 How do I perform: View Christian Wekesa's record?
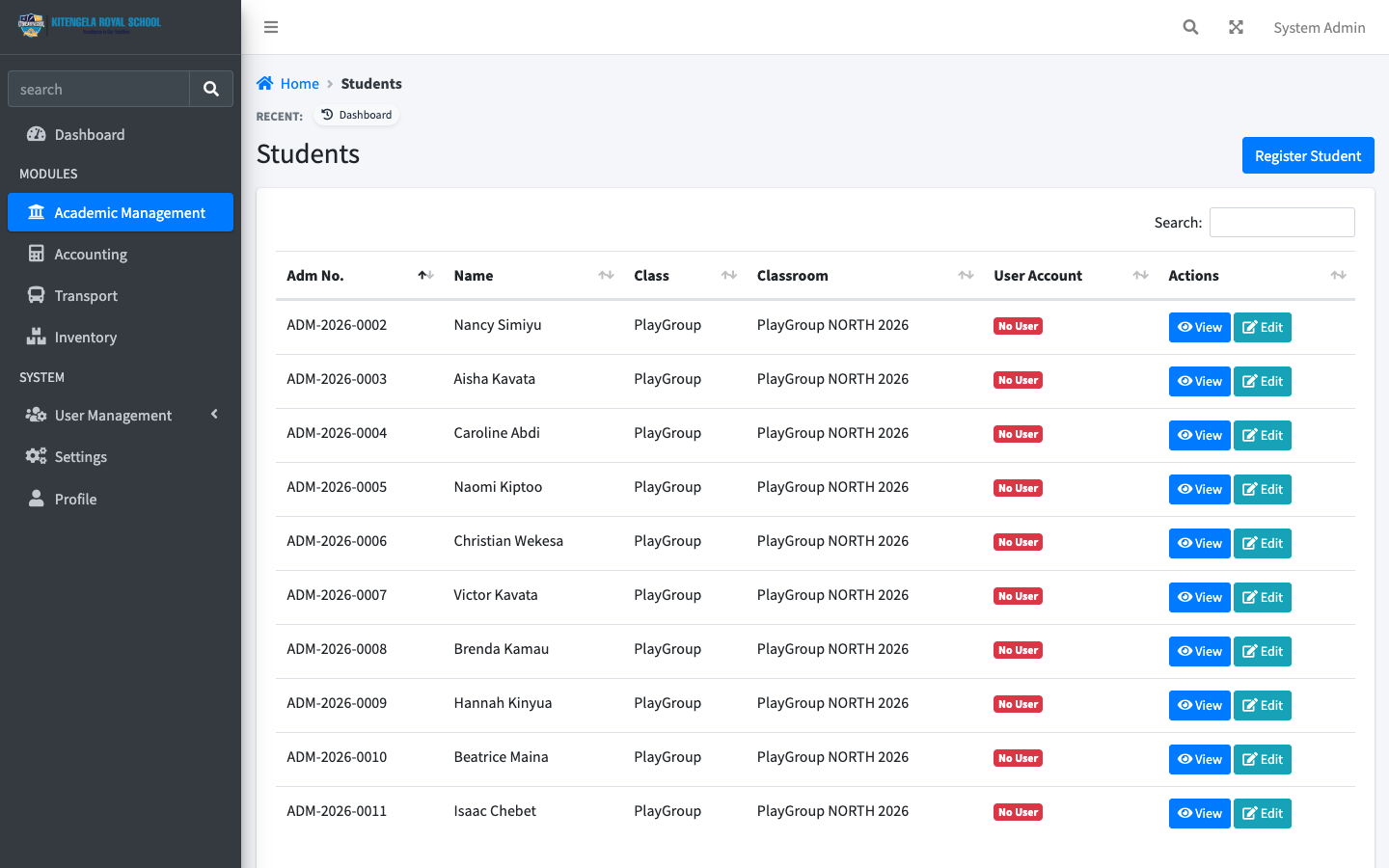1199,543
